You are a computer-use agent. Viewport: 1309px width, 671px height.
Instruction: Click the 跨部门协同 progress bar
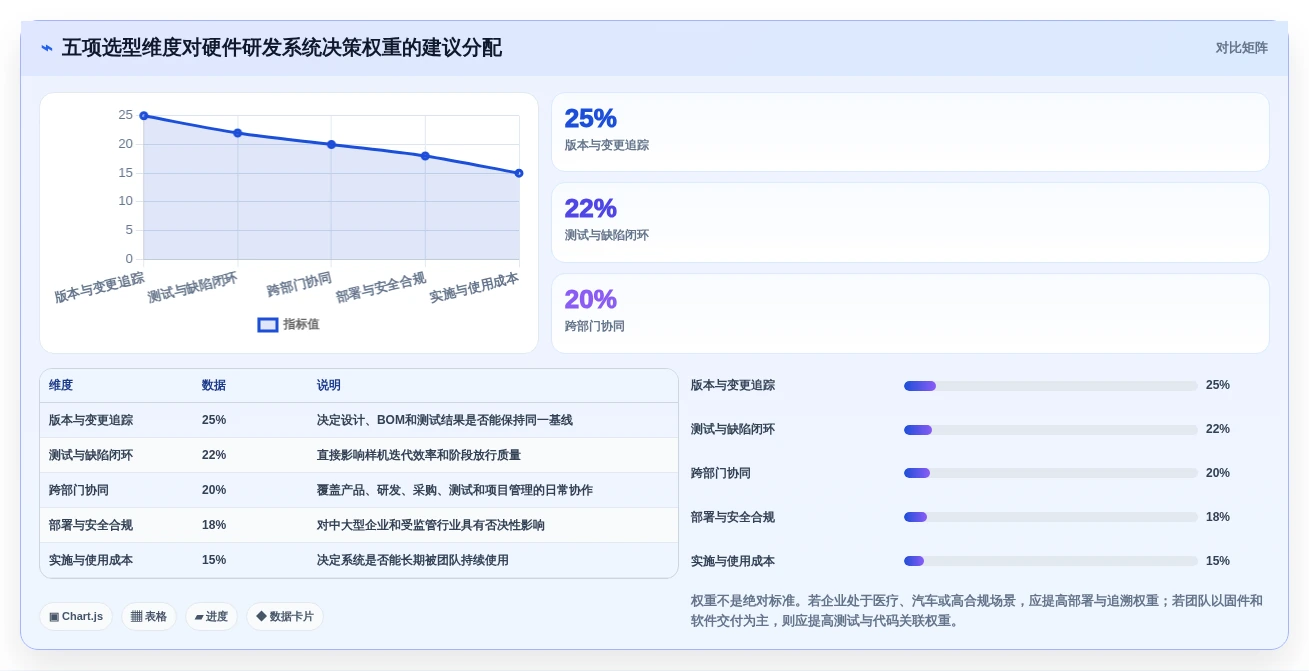pos(1050,473)
